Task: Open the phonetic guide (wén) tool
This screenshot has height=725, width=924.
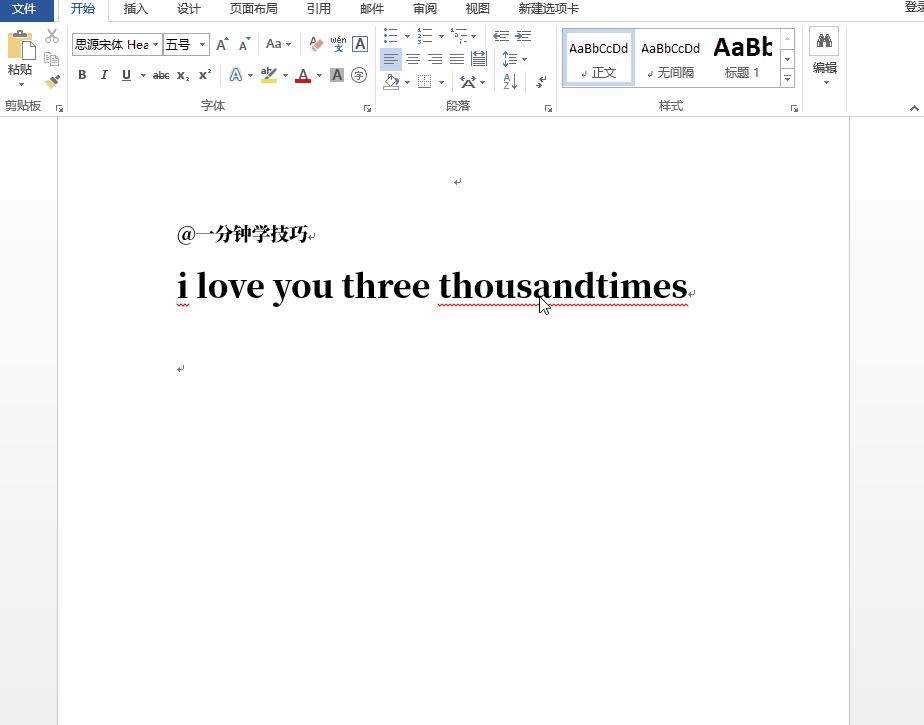Action: 338,44
